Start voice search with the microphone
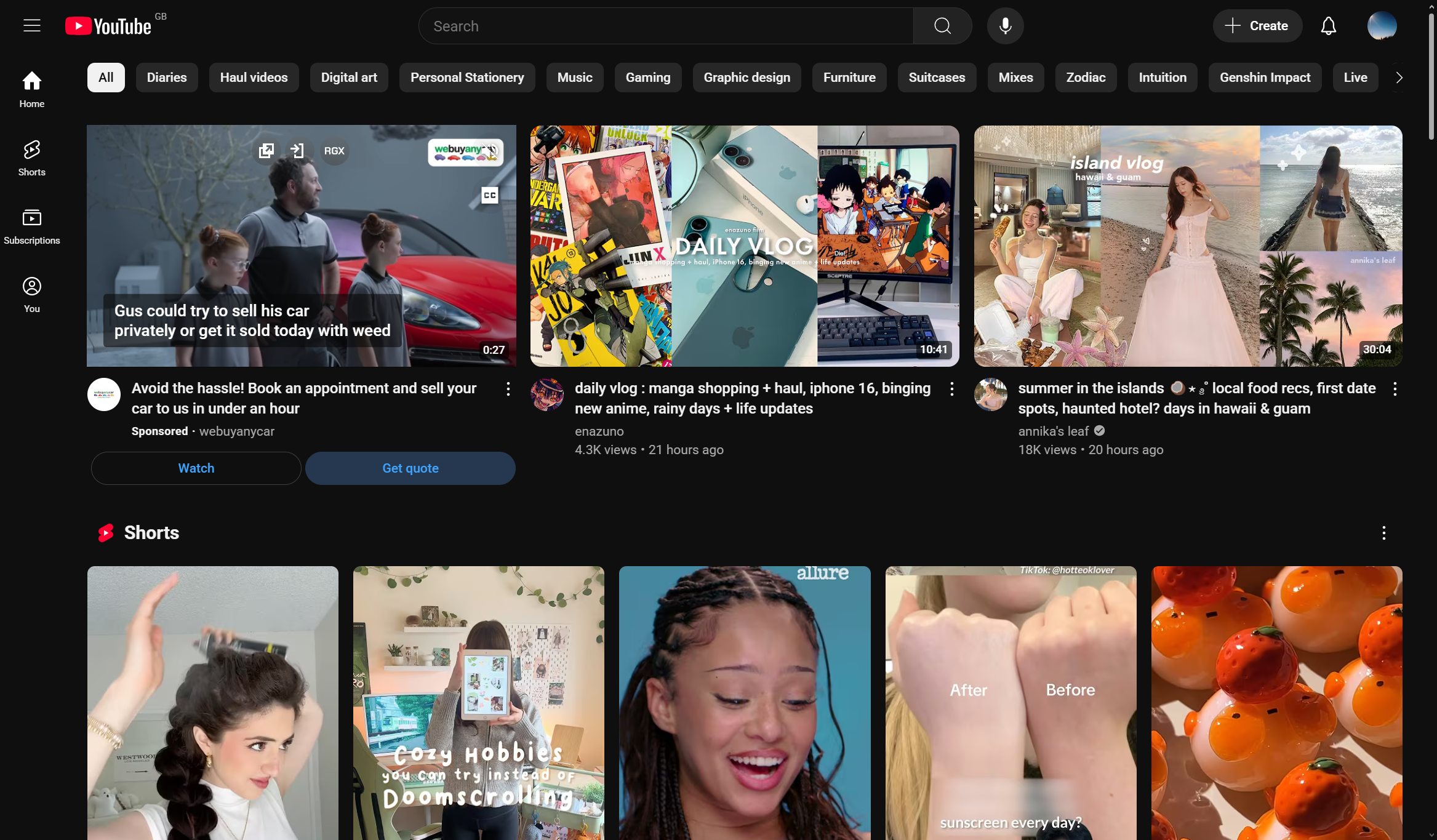This screenshot has height=840, width=1437. coord(1005,26)
